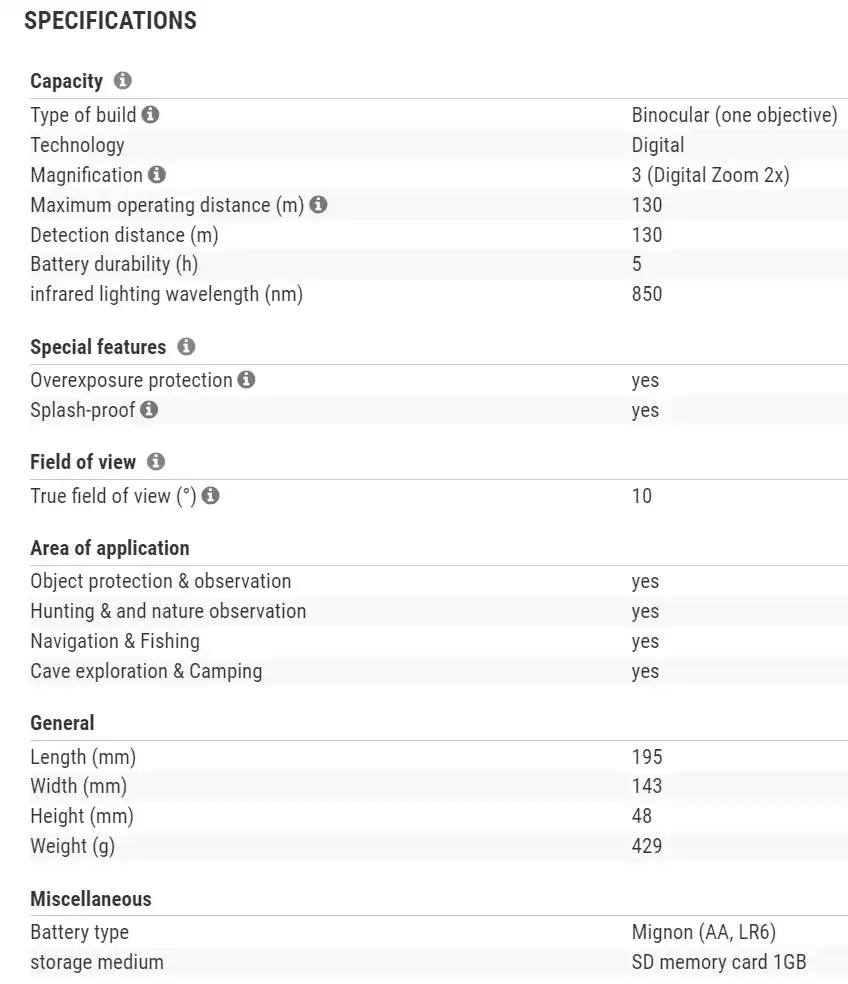
Task: Click the Type of build info icon
Action: tap(150, 115)
